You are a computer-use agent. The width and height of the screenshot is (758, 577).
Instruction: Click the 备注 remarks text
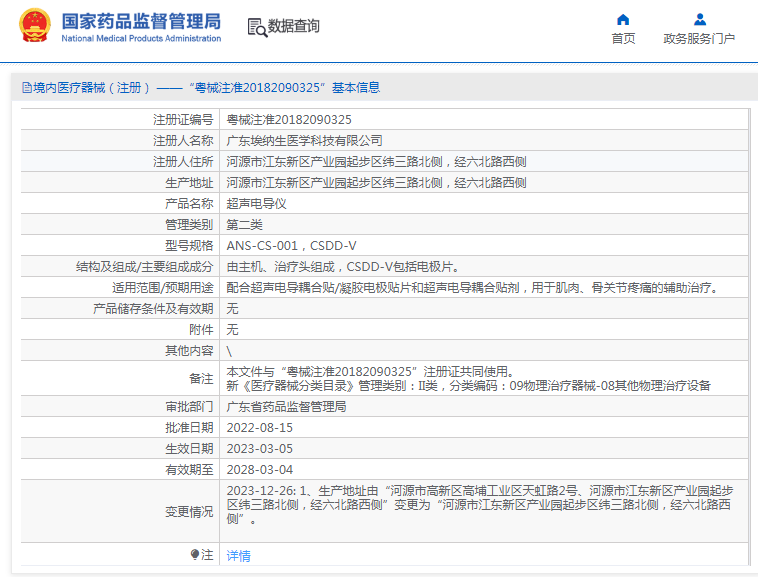[x=468, y=378]
